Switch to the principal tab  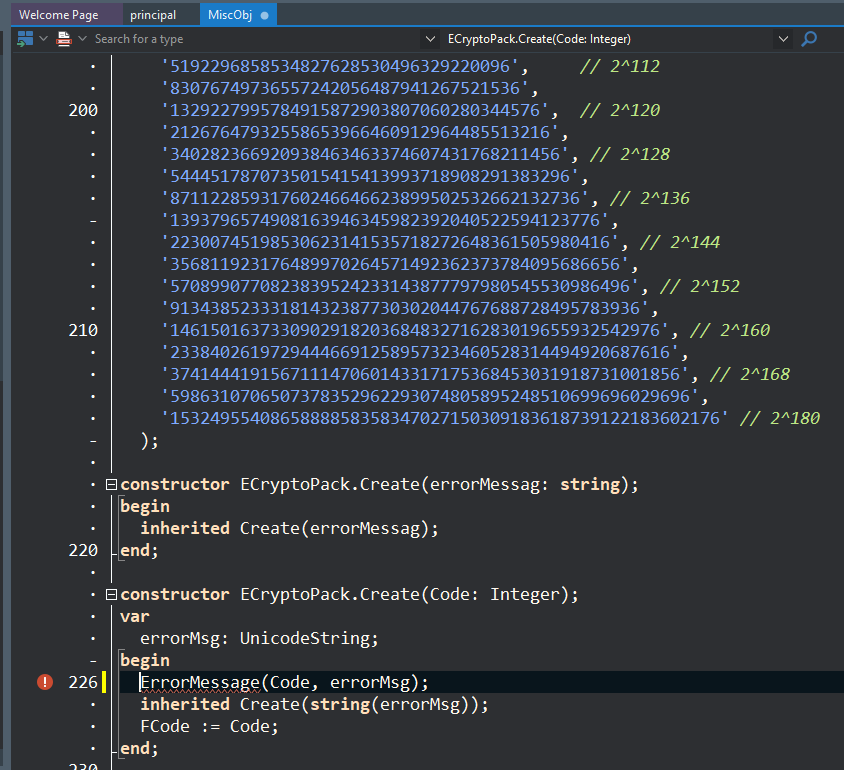tap(153, 15)
